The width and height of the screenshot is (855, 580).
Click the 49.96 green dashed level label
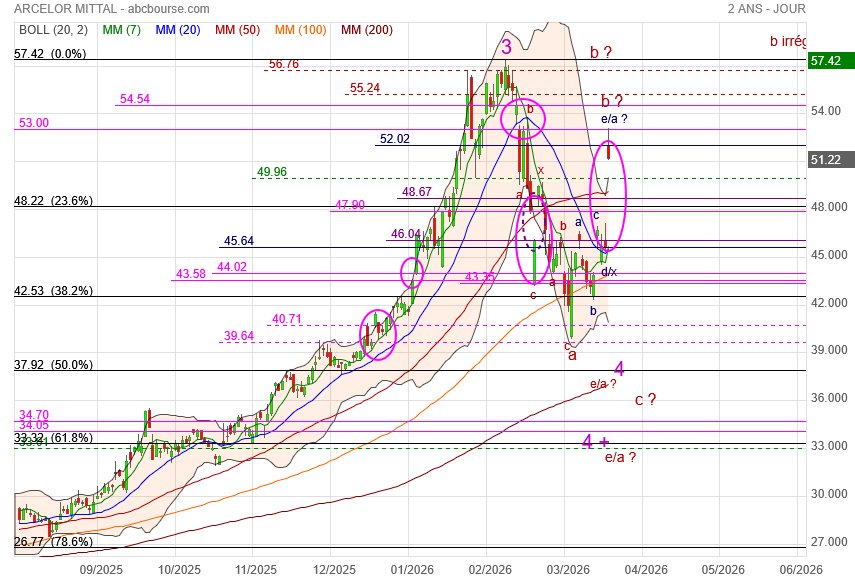tap(272, 172)
